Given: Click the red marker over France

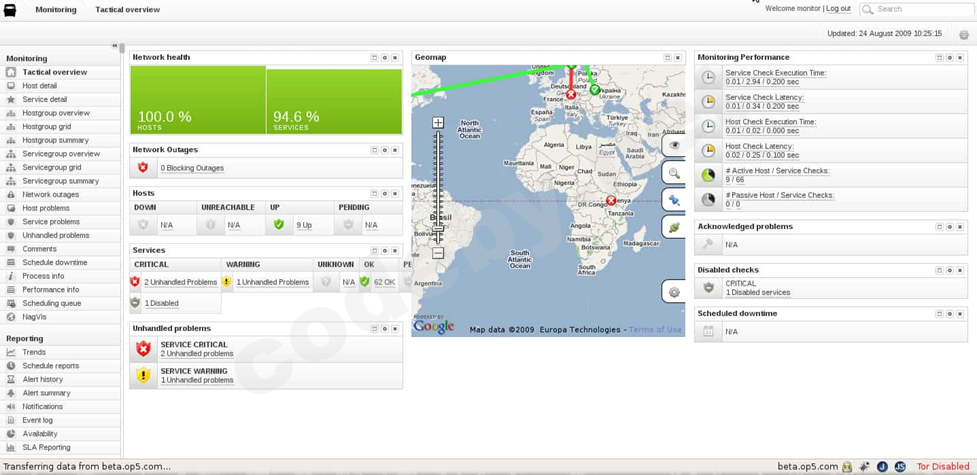Looking at the screenshot, I should pos(571,95).
